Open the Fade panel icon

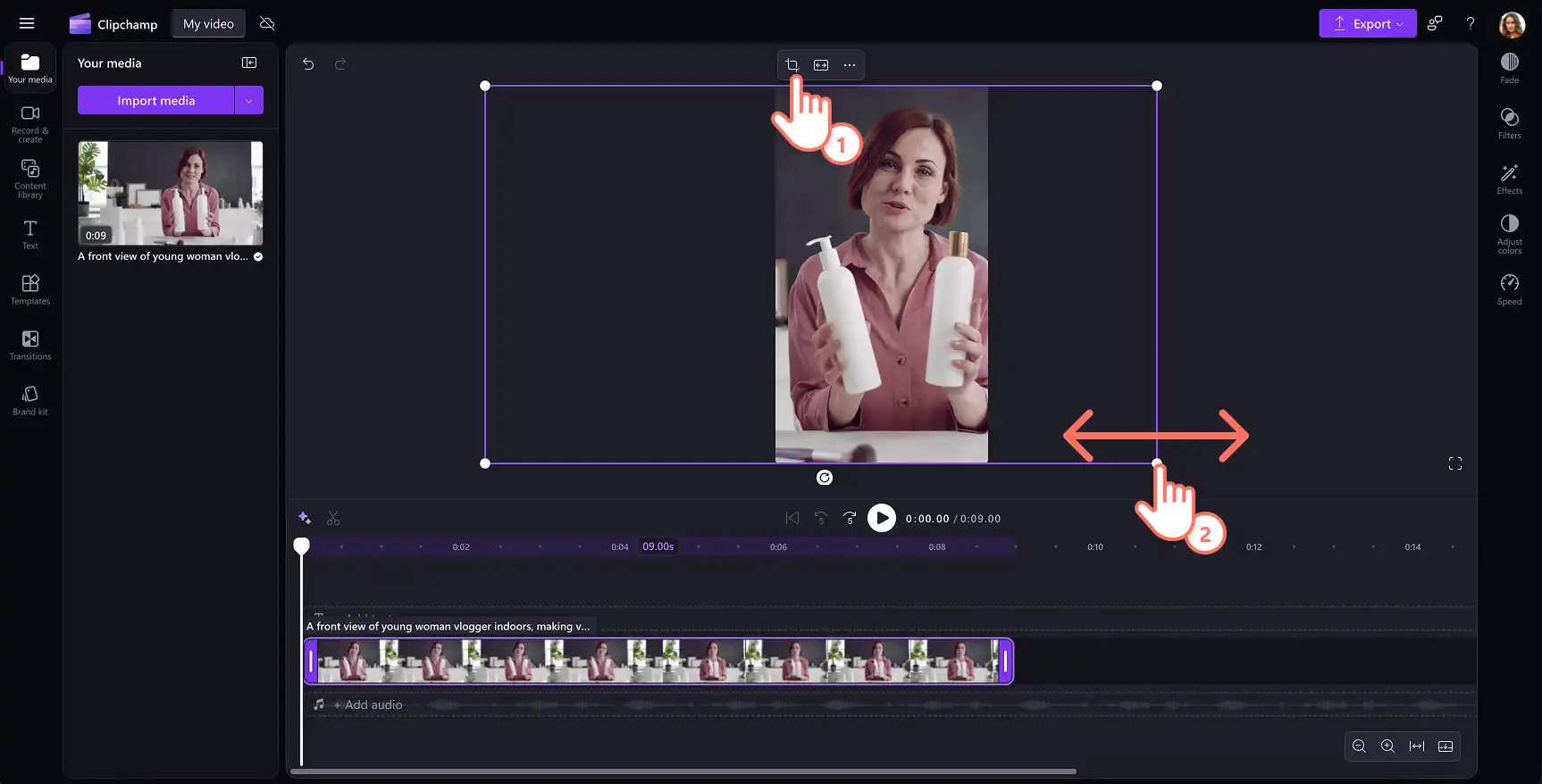pyautogui.click(x=1509, y=68)
